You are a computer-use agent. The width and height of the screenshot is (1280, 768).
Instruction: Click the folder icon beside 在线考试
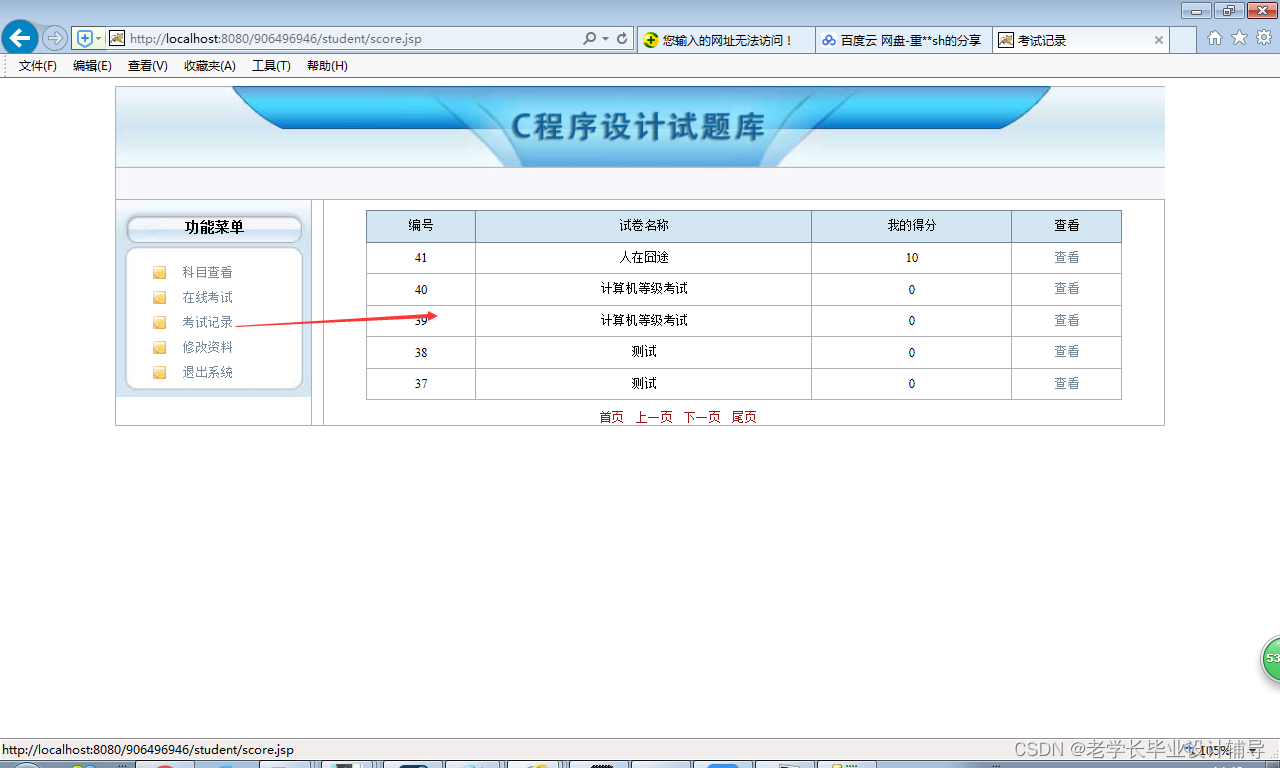coord(159,296)
